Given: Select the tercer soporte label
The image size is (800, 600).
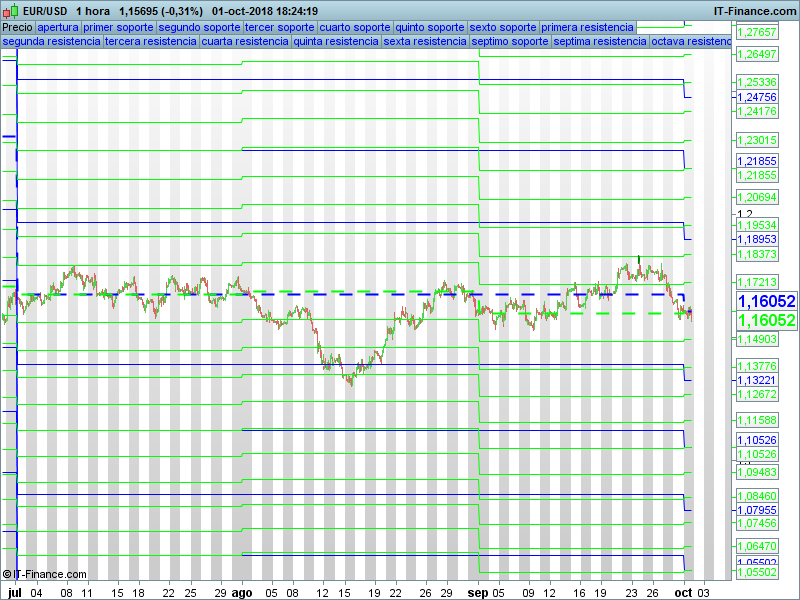Looking at the screenshot, I should click(279, 27).
